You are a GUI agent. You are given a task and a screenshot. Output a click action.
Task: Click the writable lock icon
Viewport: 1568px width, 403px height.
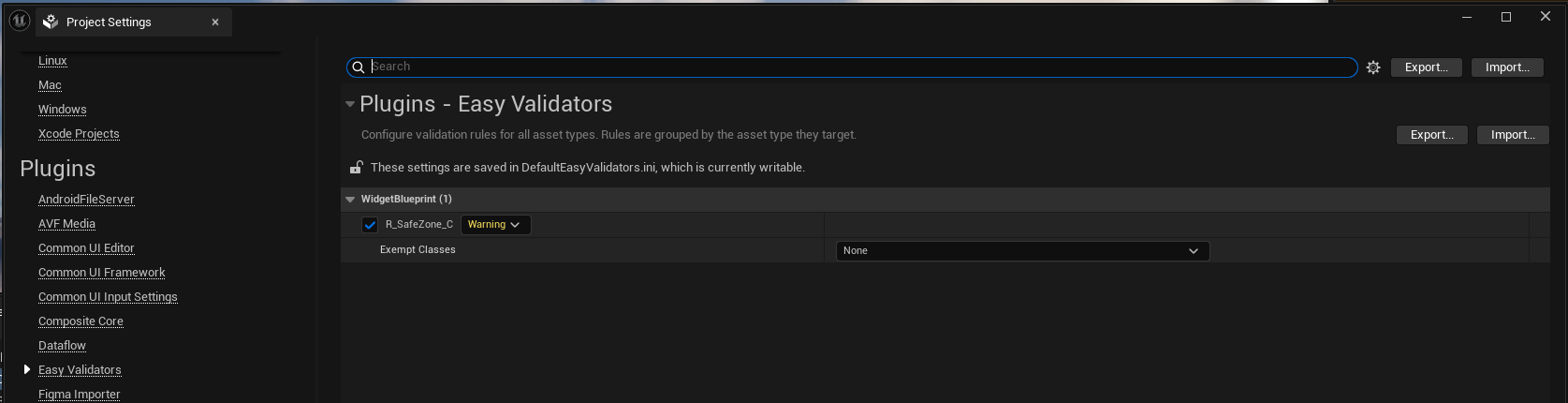tap(356, 168)
